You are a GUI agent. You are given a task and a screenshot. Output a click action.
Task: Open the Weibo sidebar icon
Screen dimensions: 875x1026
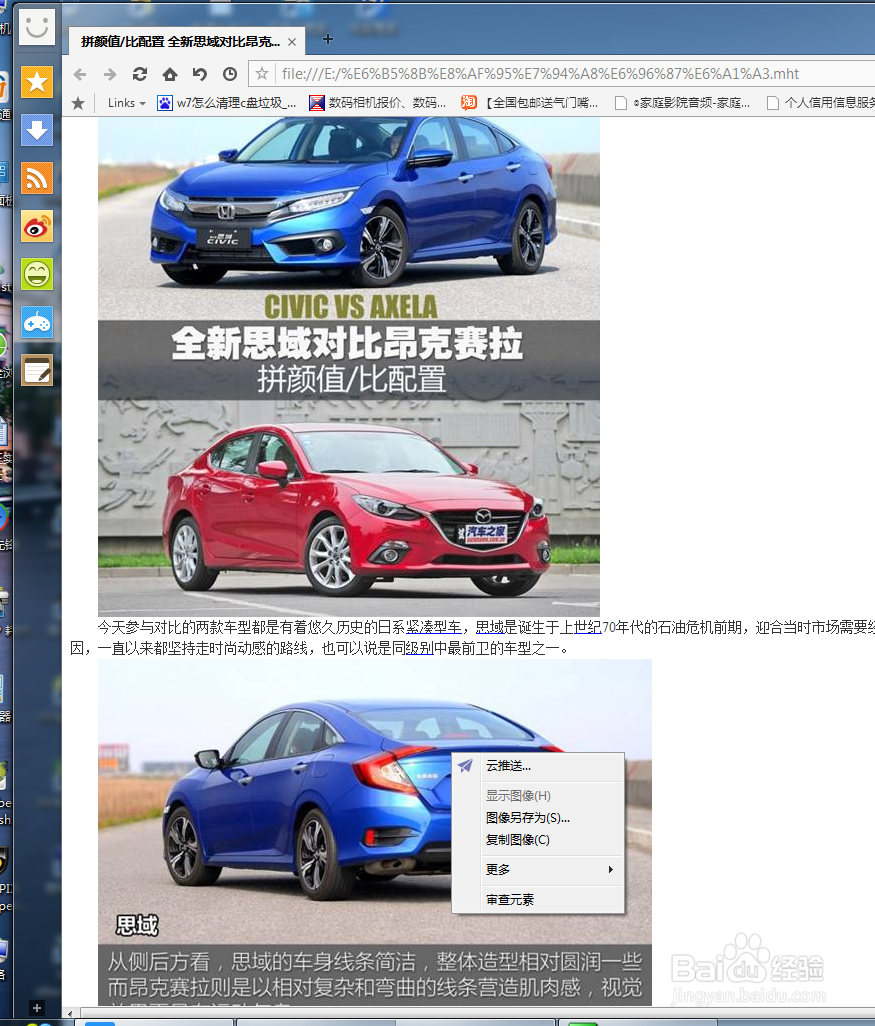click(37, 226)
